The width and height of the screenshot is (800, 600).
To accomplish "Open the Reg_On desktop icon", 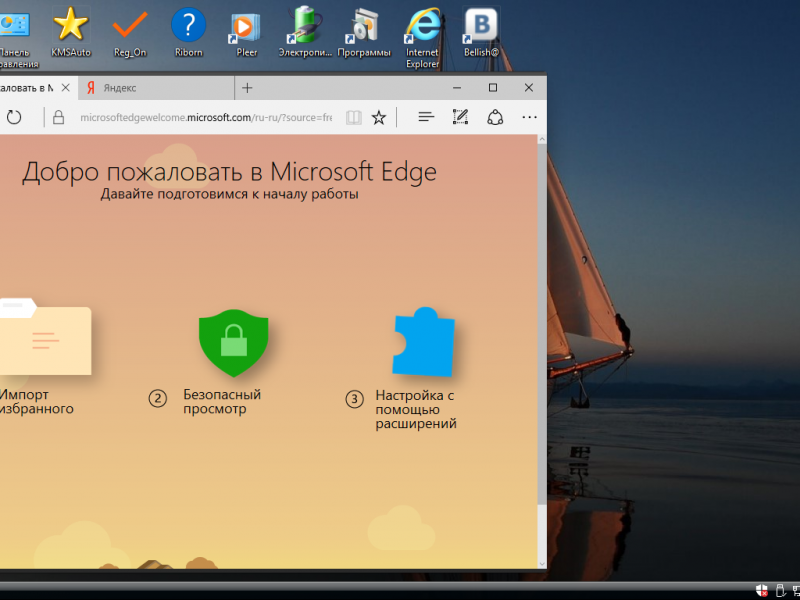I will pos(130,31).
